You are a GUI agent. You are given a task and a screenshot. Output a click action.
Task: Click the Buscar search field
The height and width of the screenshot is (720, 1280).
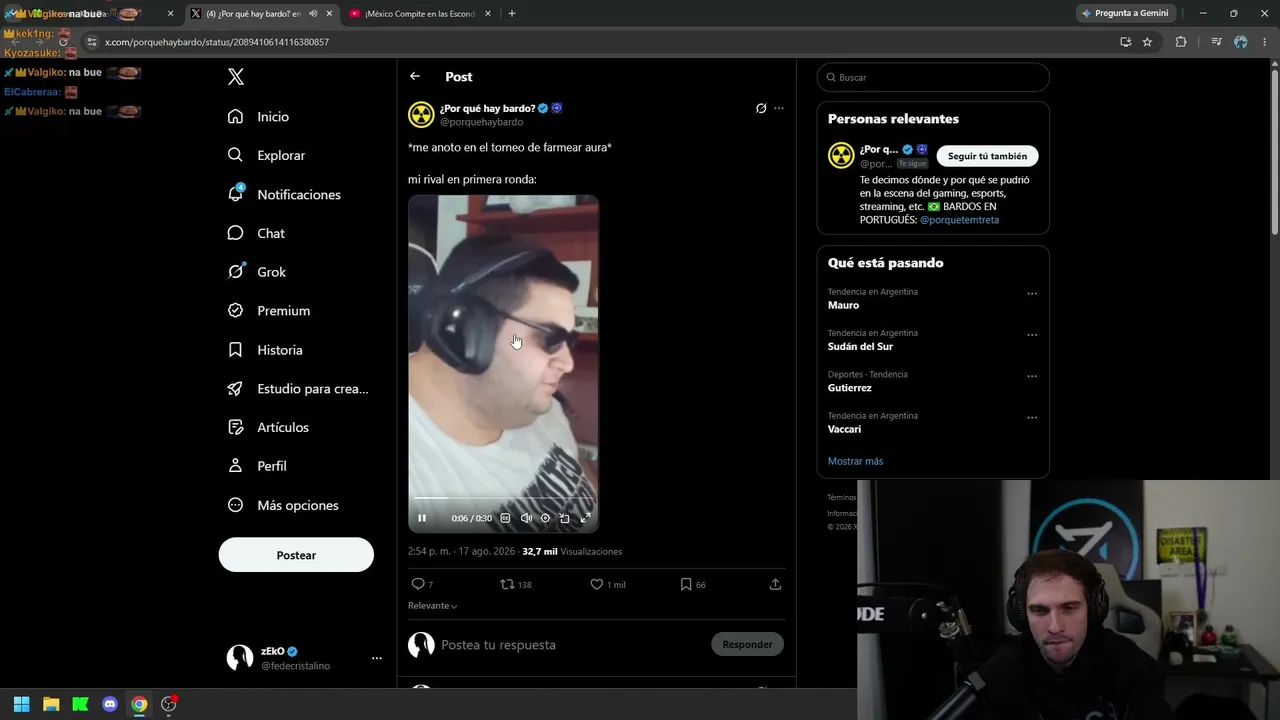pyautogui.click(x=933, y=77)
